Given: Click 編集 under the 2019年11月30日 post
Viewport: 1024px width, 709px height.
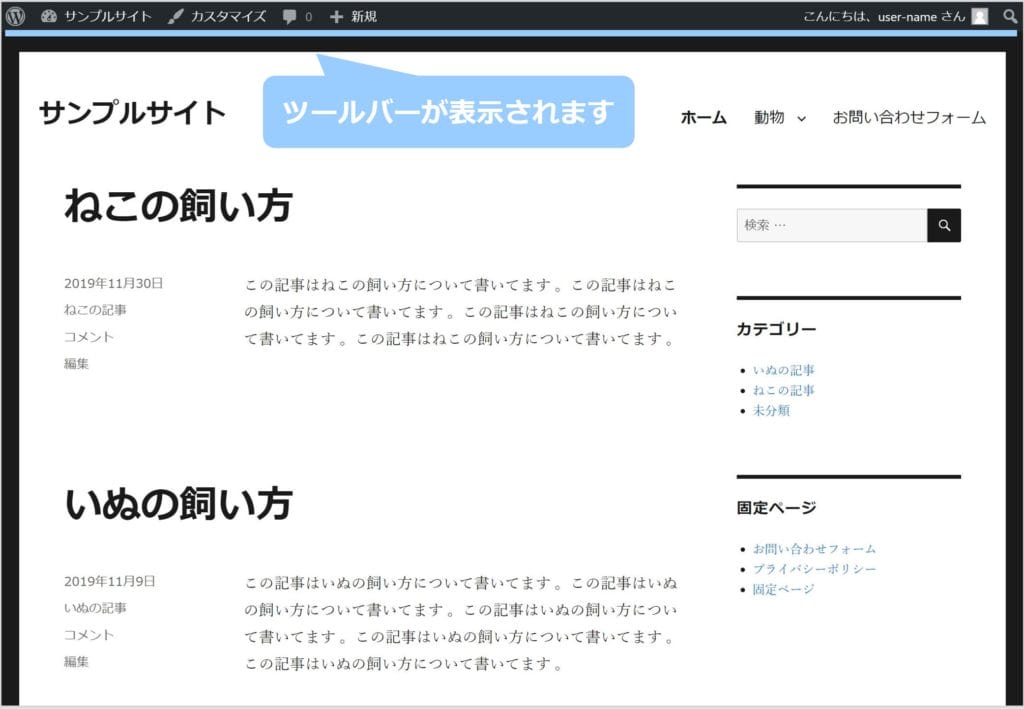Looking at the screenshot, I should click(76, 364).
